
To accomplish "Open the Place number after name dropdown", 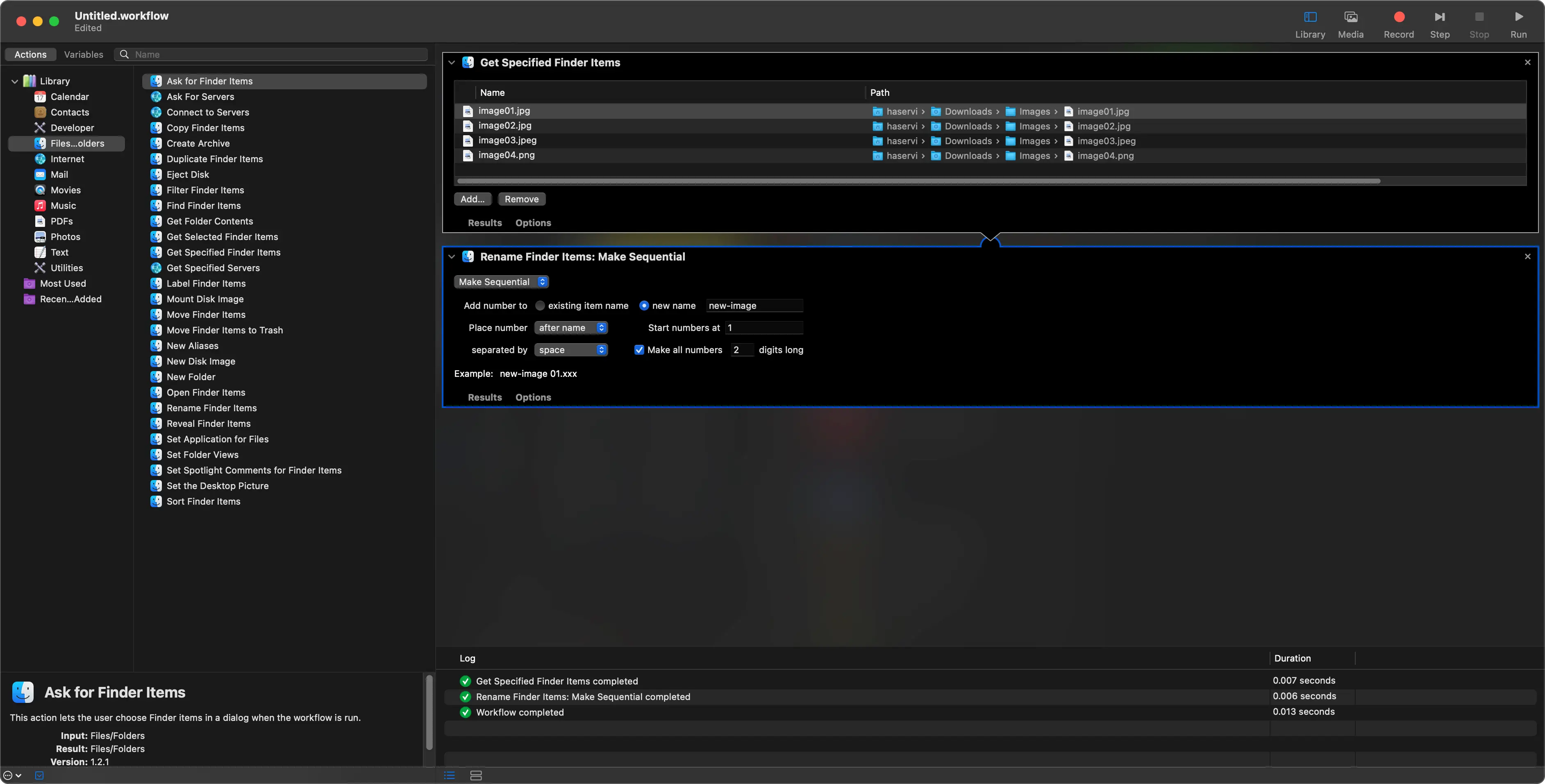I will 570,328.
